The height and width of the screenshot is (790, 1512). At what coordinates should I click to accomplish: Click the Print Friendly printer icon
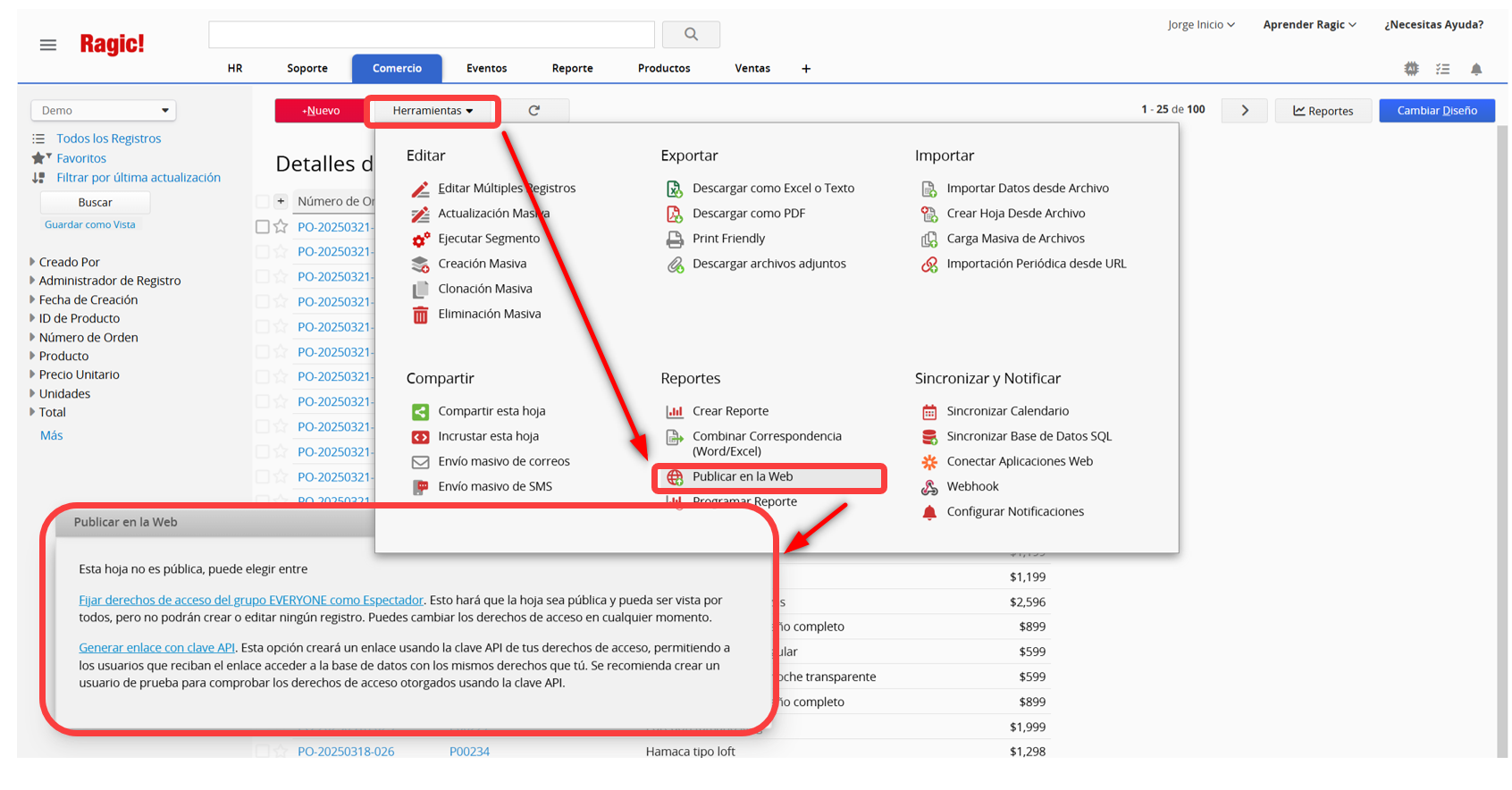tap(675, 239)
